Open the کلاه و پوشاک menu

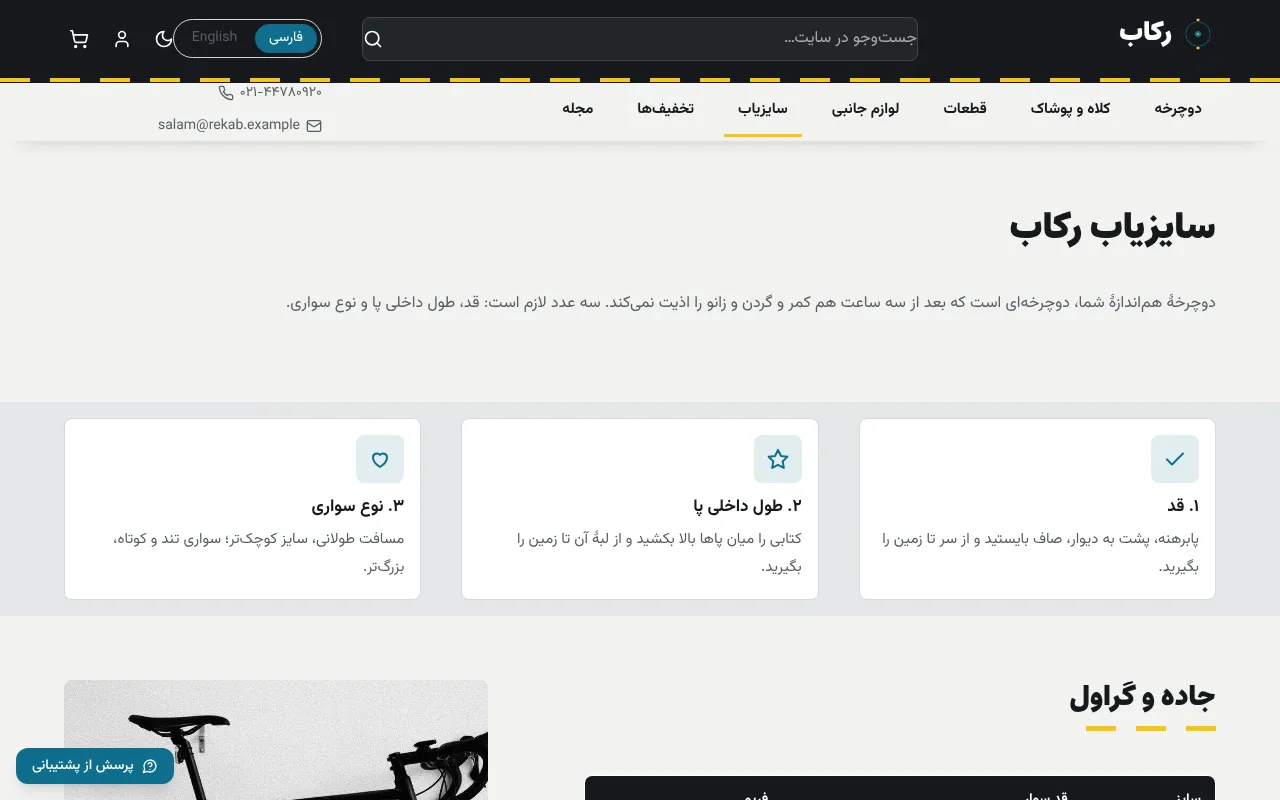pos(1071,109)
